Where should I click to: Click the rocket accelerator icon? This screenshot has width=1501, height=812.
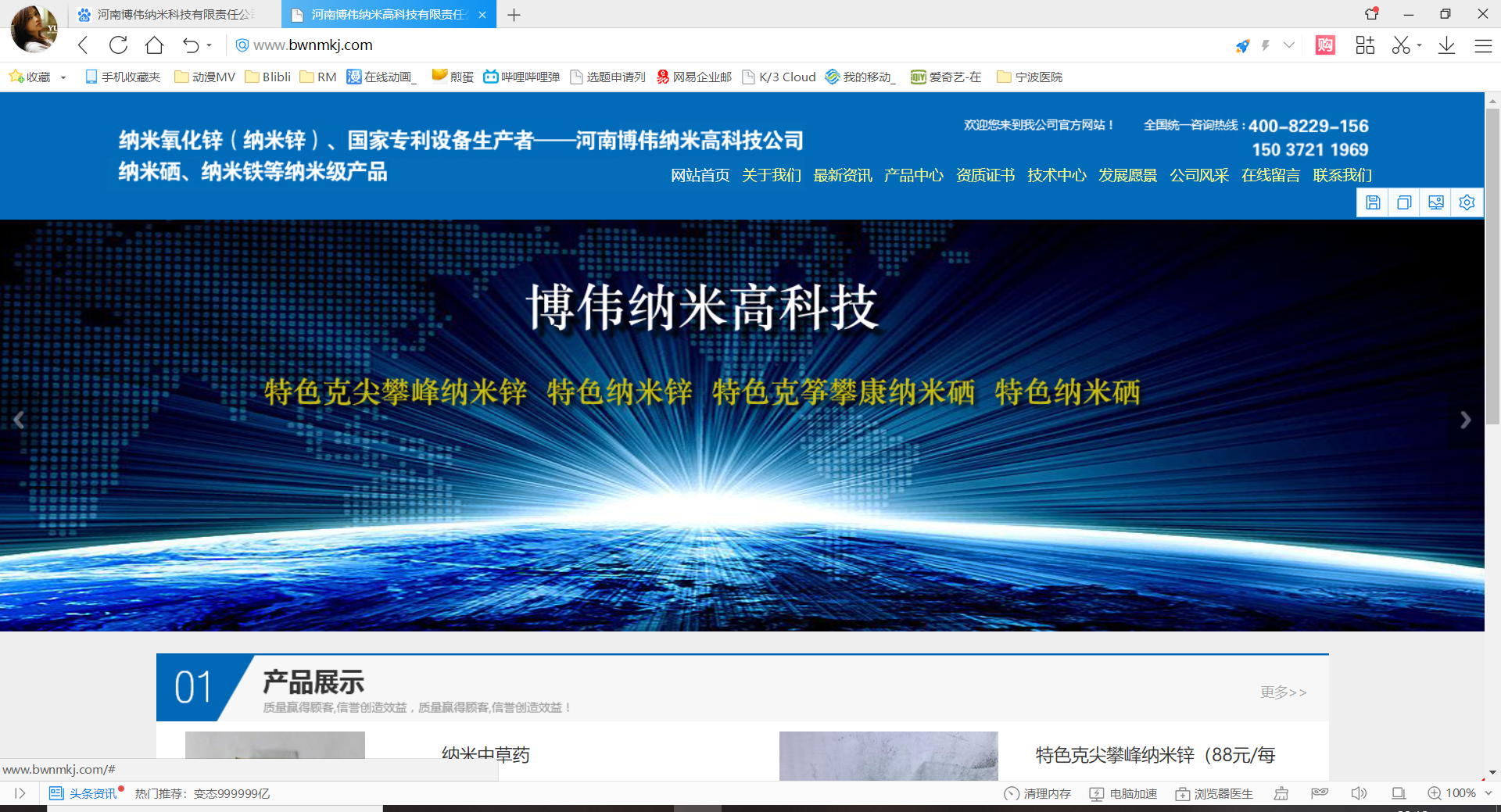pyautogui.click(x=1242, y=46)
